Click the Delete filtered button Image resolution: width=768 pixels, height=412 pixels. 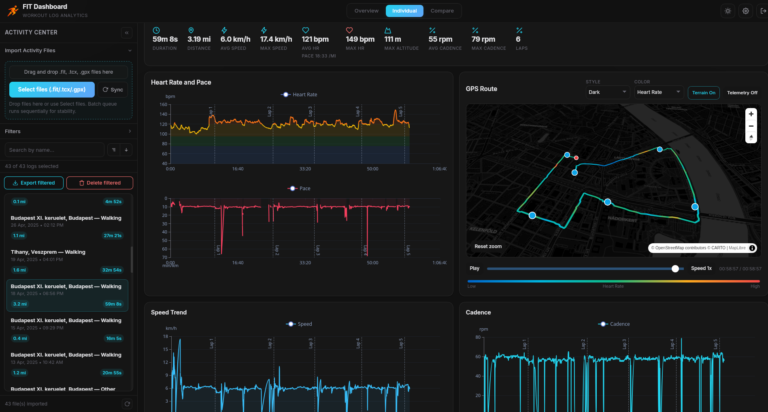pos(99,183)
